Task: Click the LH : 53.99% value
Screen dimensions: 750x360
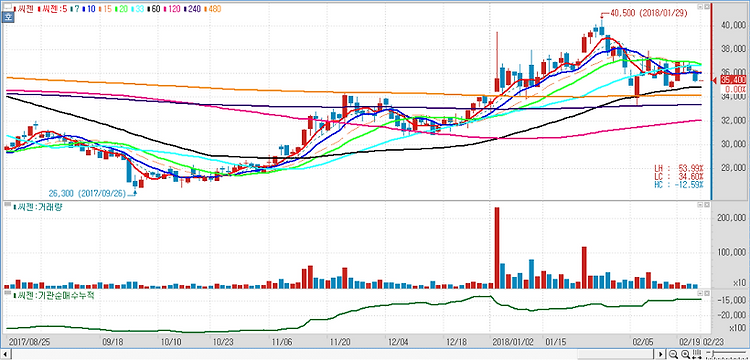Action: [x=679, y=169]
